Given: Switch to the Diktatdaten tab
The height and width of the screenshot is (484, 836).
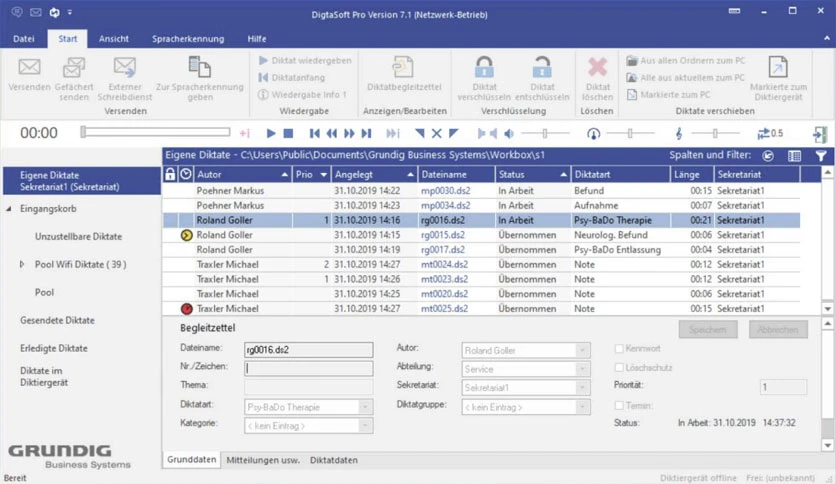Looking at the screenshot, I should coord(334,460).
